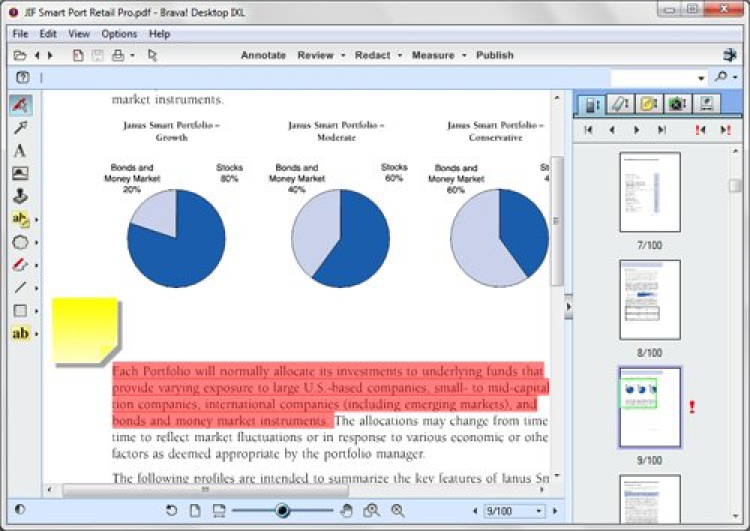Select the 'ab' text highlight tool
The height and width of the screenshot is (531, 750).
20,333
